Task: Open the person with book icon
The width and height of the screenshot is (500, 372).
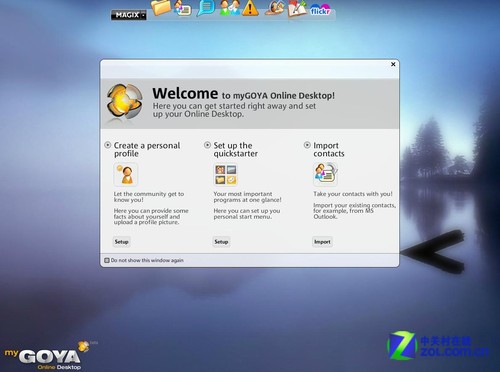Action: pyautogui.click(x=275, y=8)
